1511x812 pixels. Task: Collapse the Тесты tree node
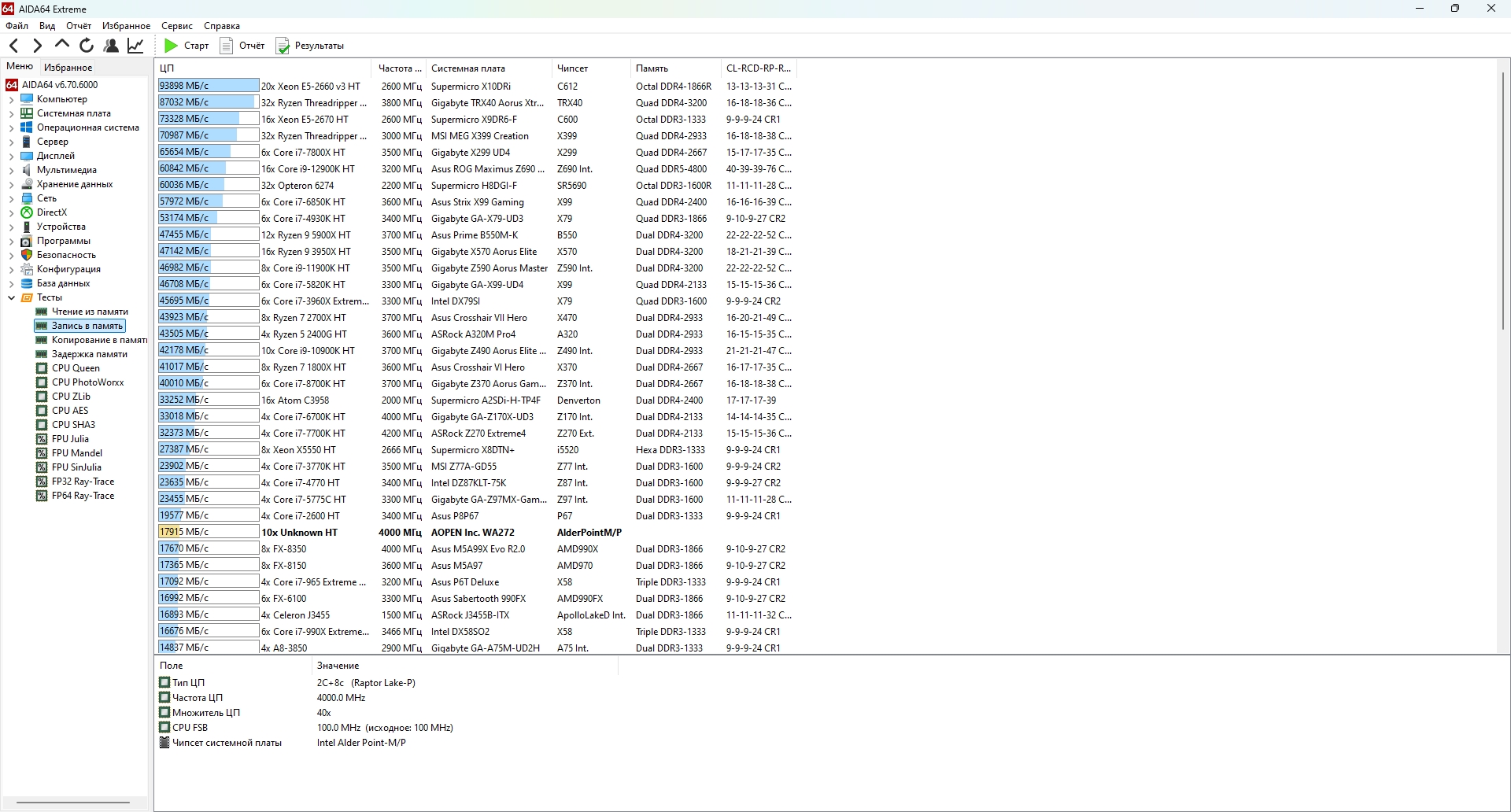tap(11, 297)
